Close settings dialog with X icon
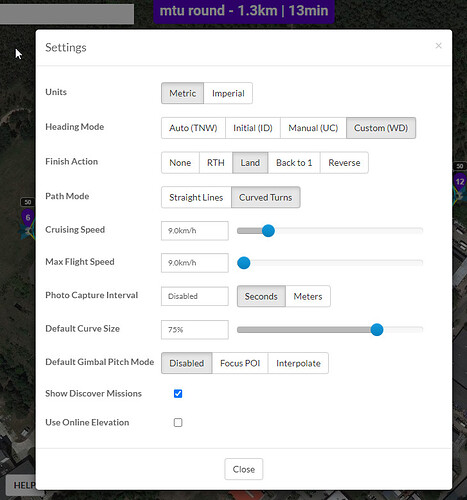Image resolution: width=467 pixels, height=500 pixels. click(x=438, y=46)
